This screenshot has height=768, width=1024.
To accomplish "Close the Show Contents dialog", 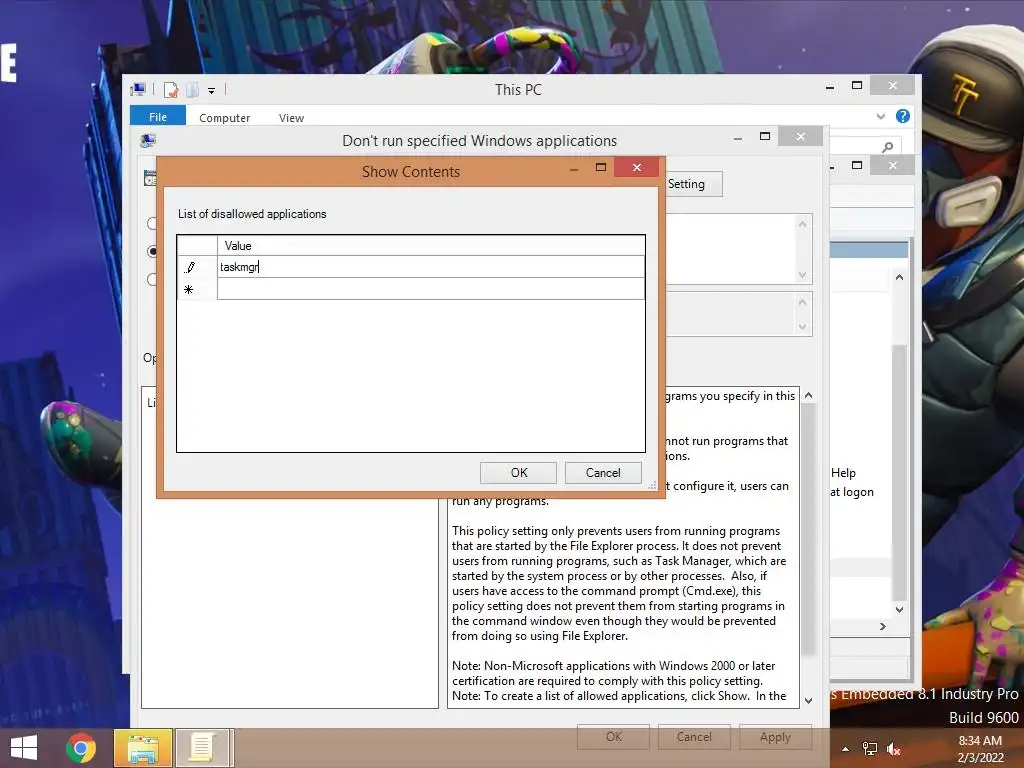I will pos(637,167).
